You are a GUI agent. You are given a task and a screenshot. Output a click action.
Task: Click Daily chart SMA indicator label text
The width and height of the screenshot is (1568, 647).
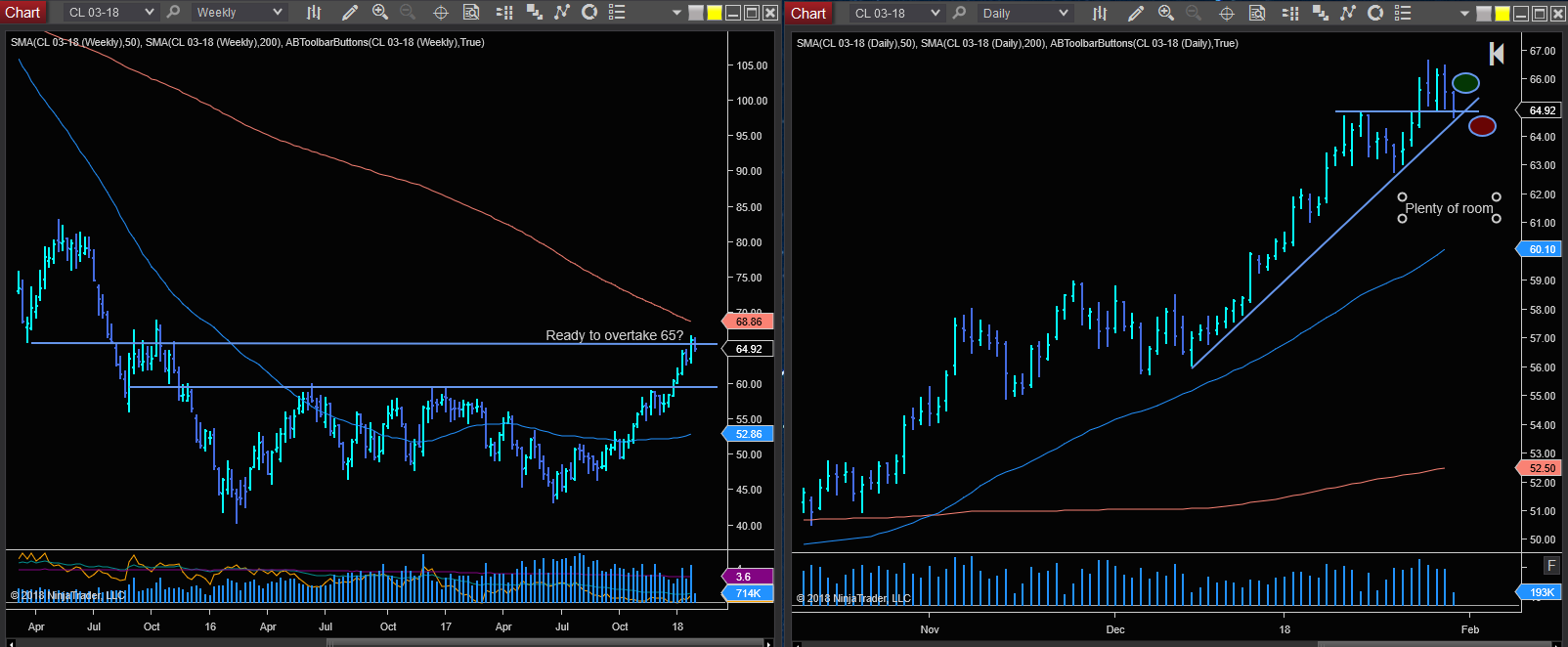[x=1017, y=43]
